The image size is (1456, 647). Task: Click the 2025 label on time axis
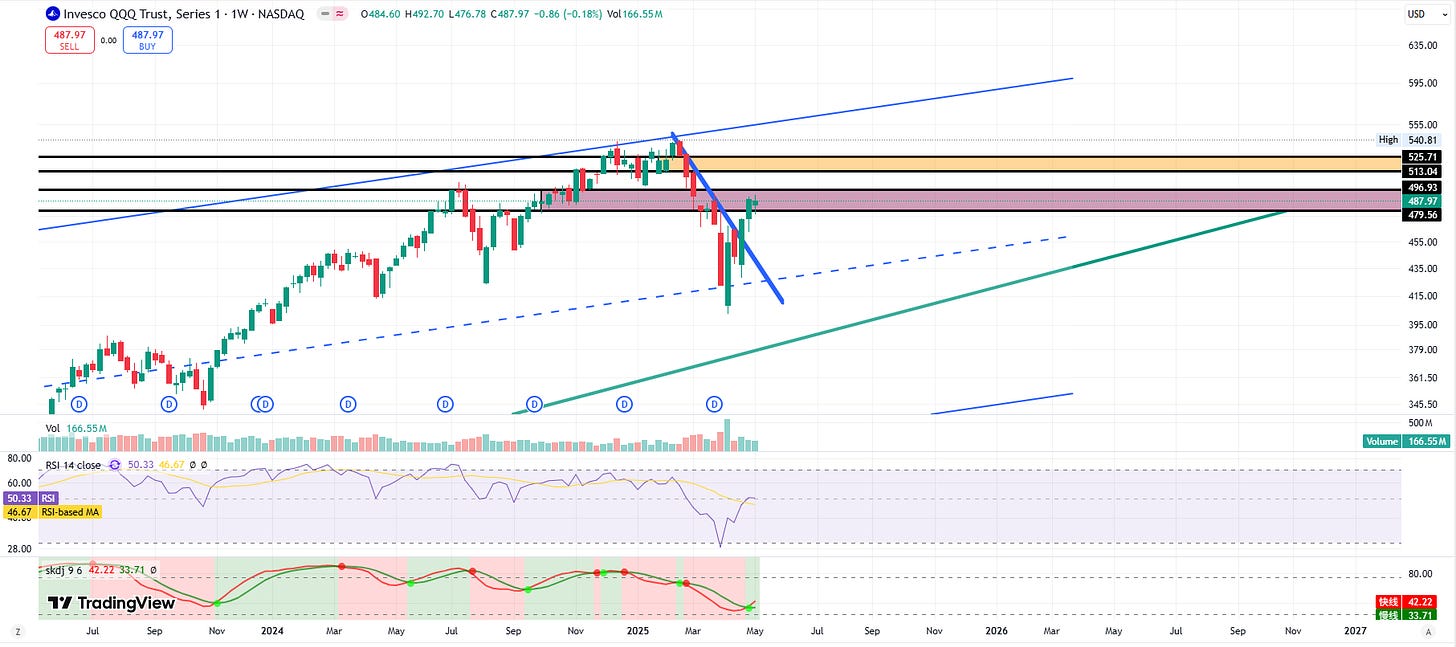pos(638,631)
